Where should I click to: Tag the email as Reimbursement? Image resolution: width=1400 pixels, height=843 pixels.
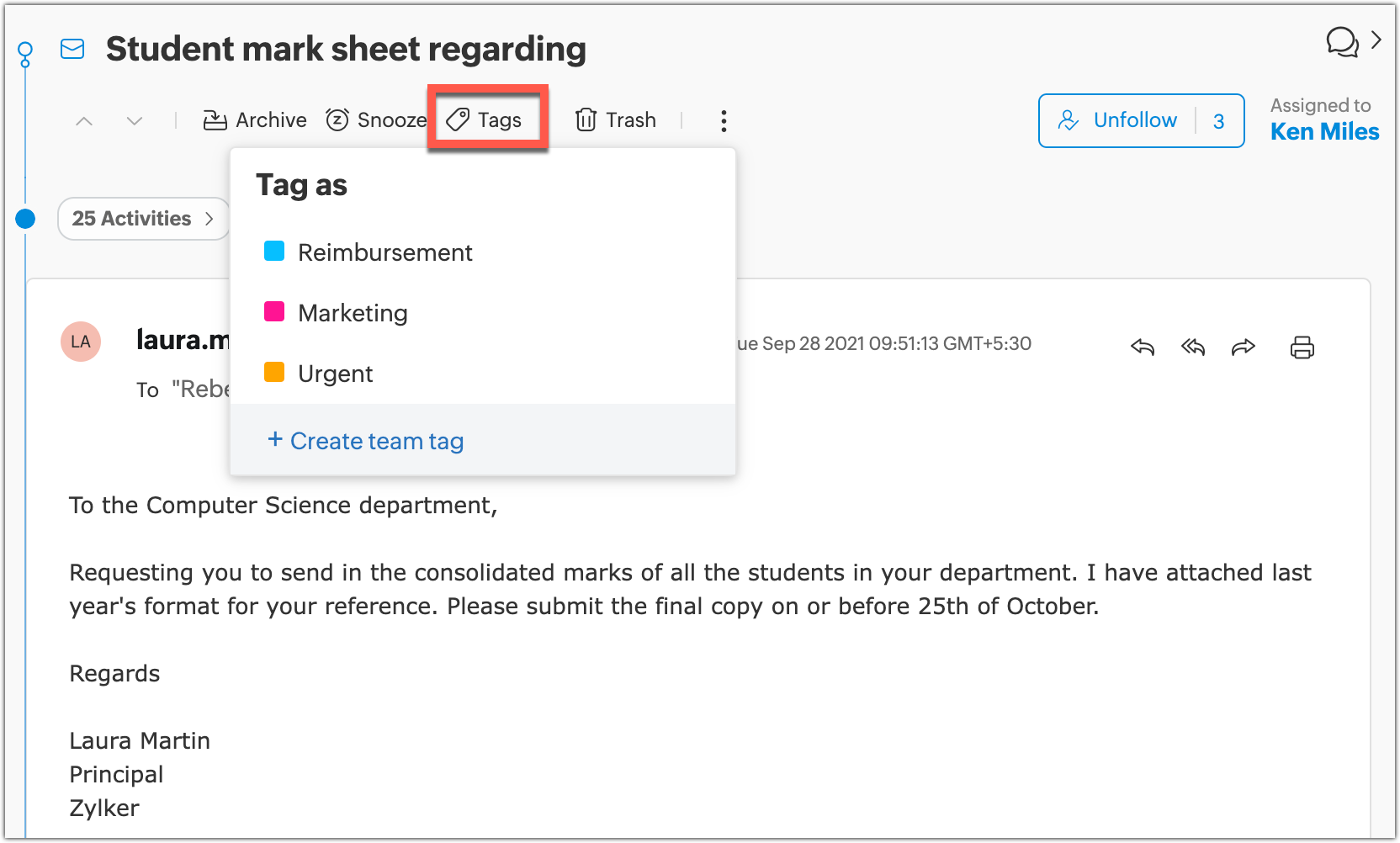tap(384, 252)
